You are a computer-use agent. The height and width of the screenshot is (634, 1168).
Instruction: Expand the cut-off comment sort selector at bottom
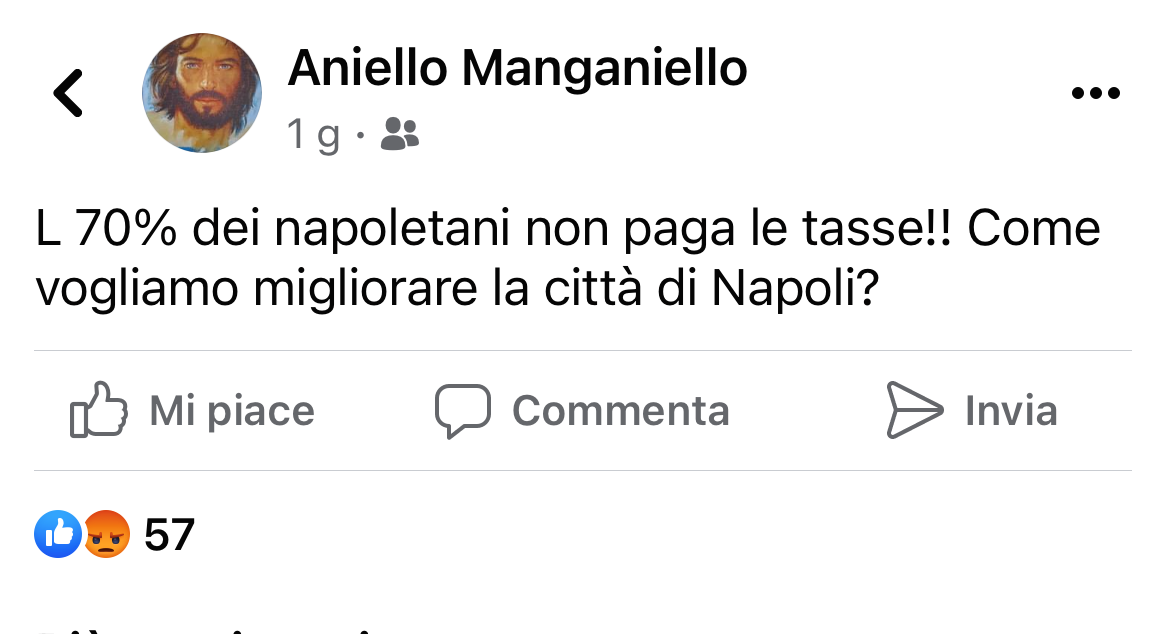click(x=200, y=628)
